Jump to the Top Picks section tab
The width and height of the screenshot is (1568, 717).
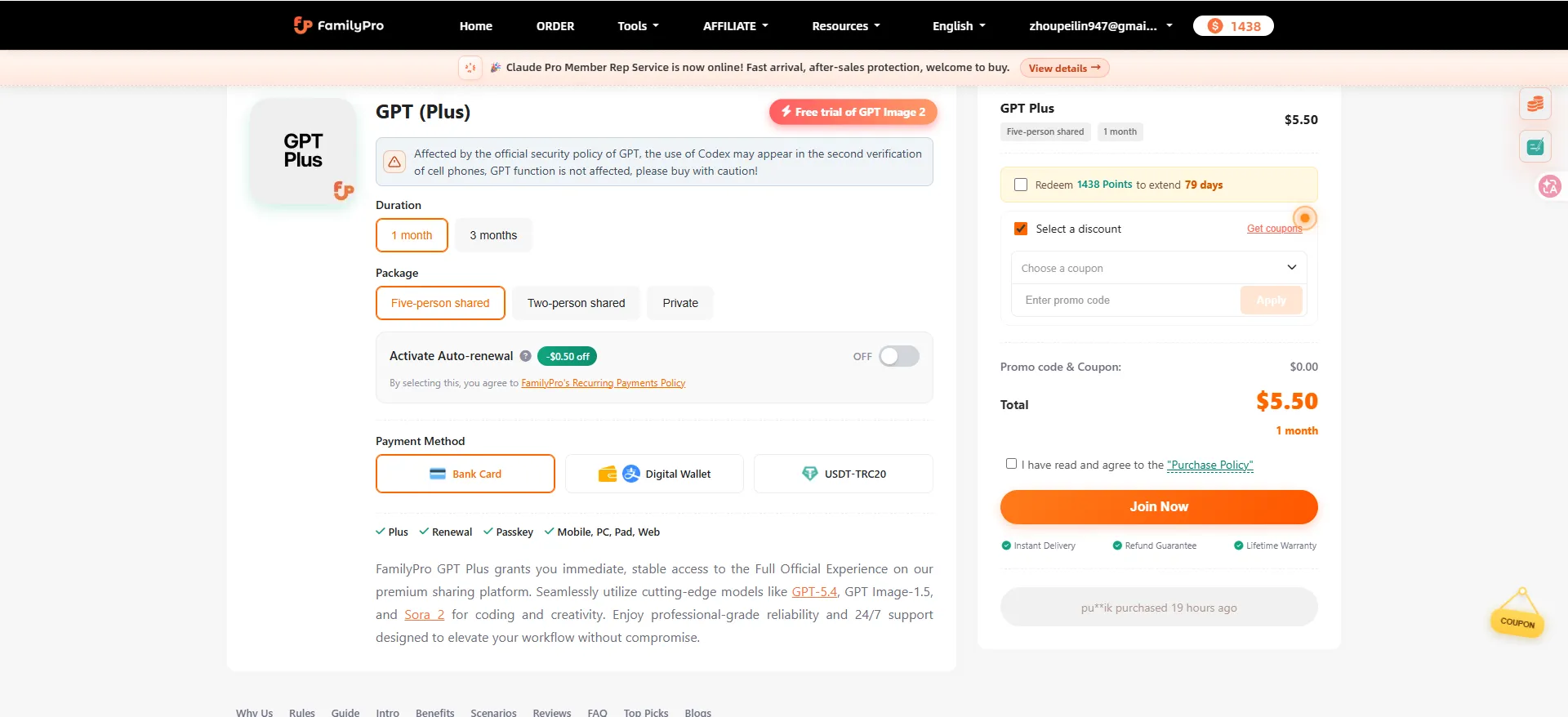[x=646, y=712]
